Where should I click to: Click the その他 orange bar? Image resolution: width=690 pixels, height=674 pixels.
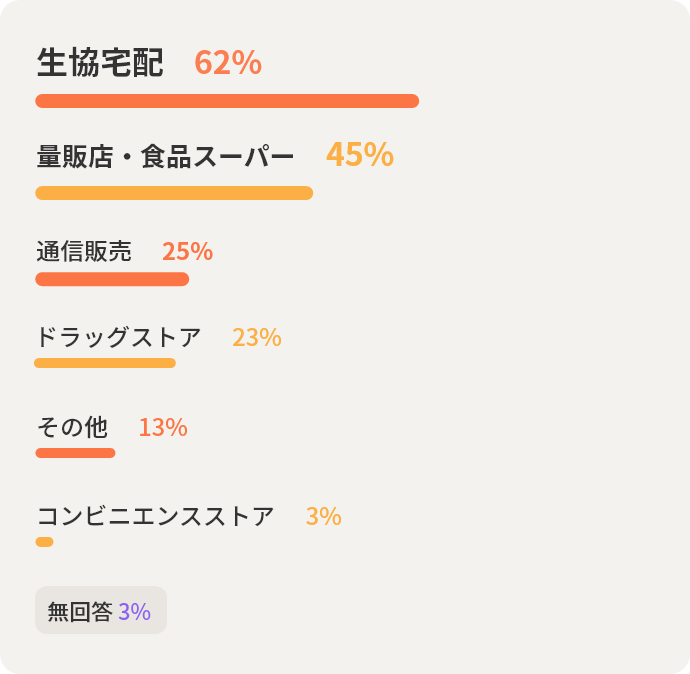pyautogui.click(x=75, y=453)
